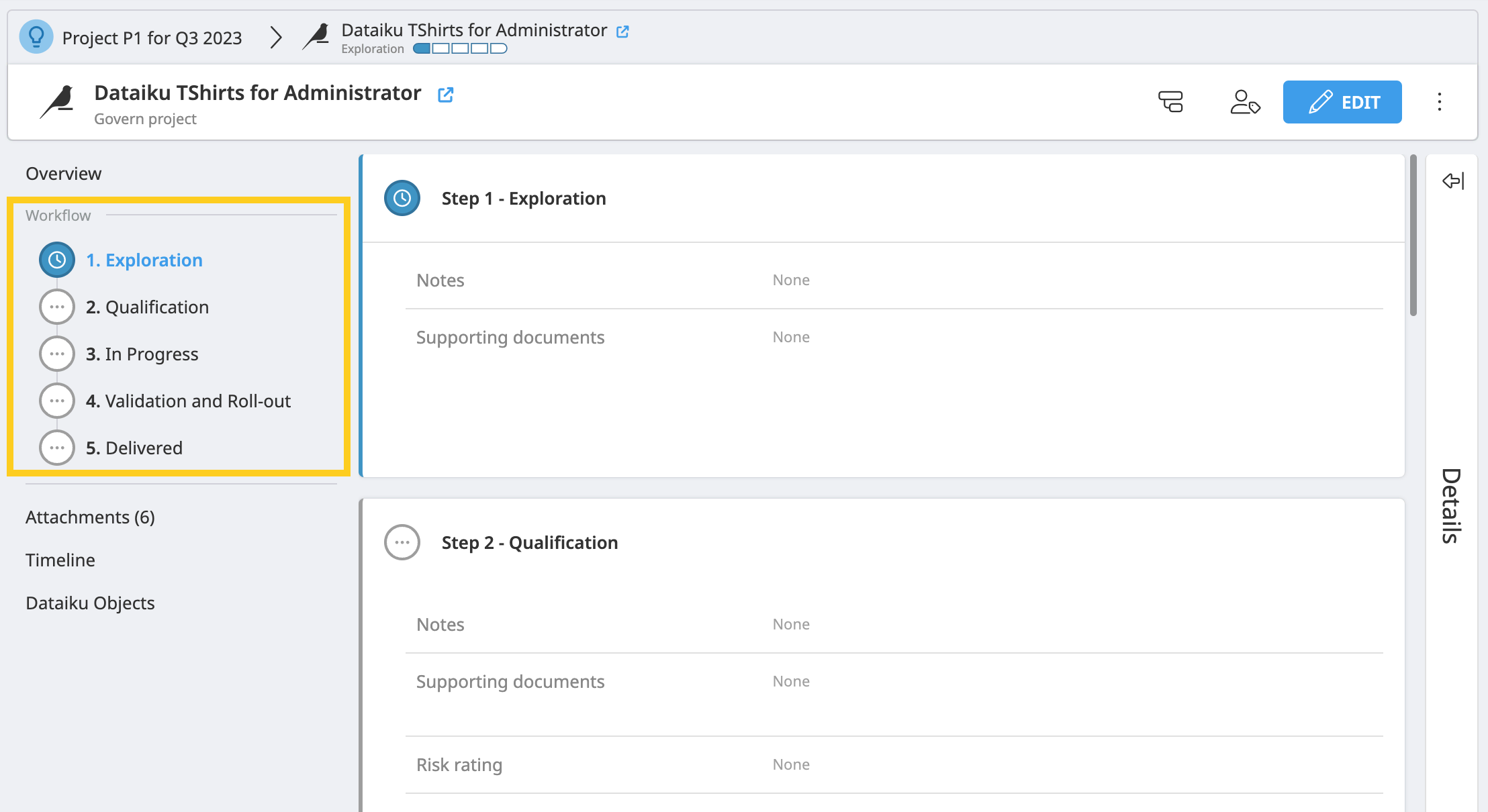Select the 4. Validation and Roll-out step

click(x=188, y=401)
